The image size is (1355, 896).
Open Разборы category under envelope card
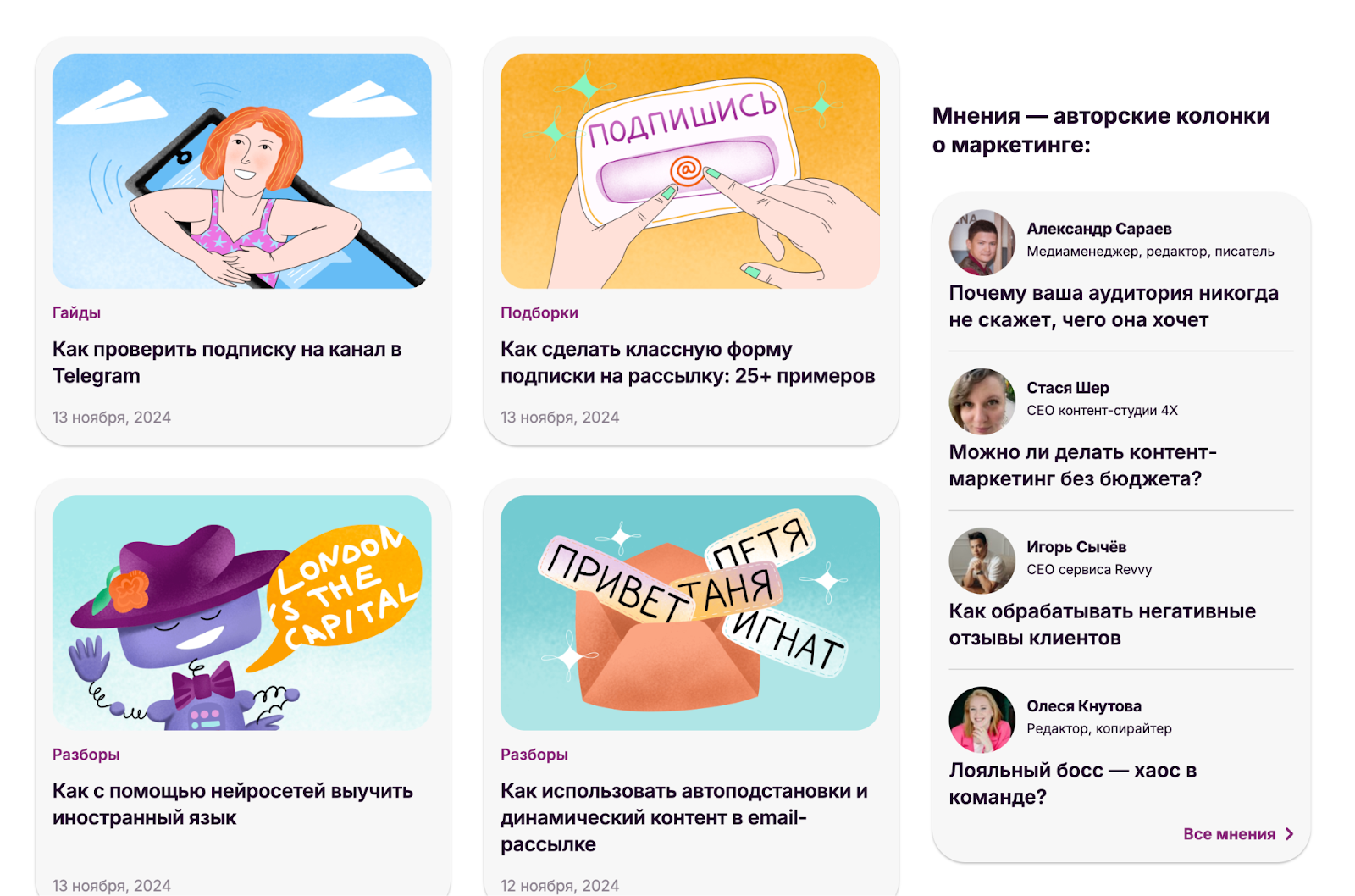[x=534, y=755]
